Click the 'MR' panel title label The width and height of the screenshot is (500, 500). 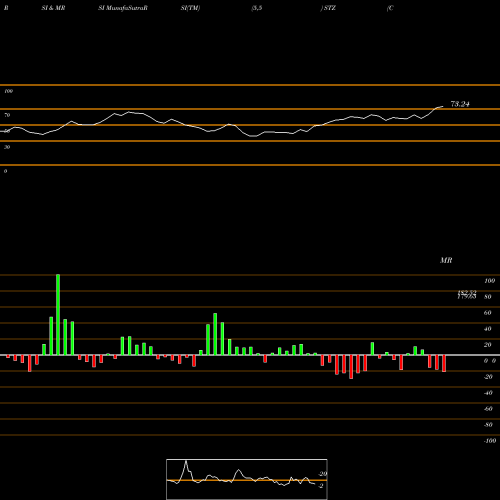(x=446, y=260)
